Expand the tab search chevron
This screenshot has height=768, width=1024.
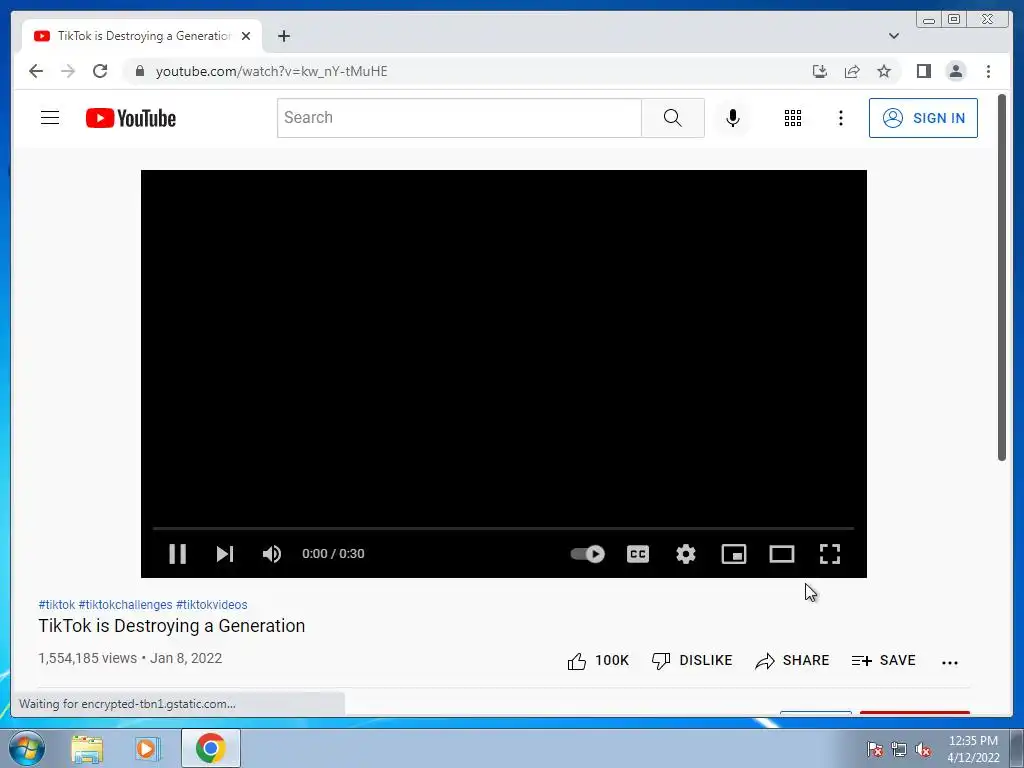pyautogui.click(x=894, y=36)
